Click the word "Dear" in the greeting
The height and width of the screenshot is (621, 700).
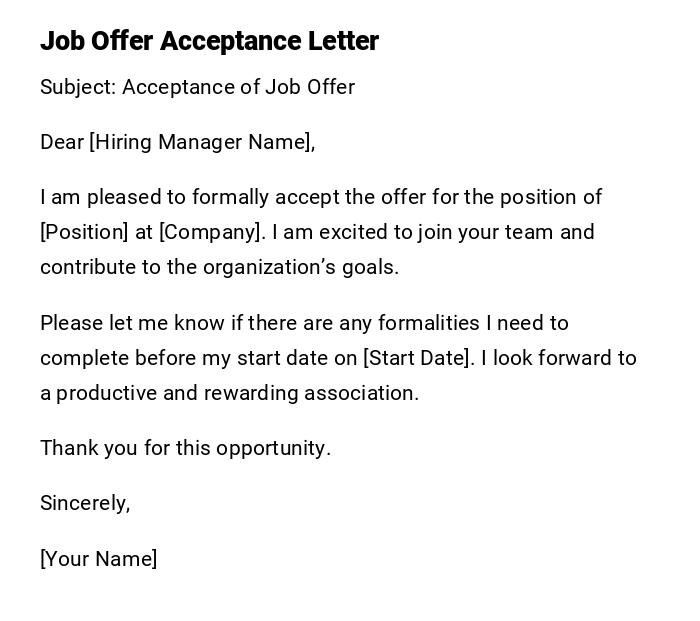(62, 142)
